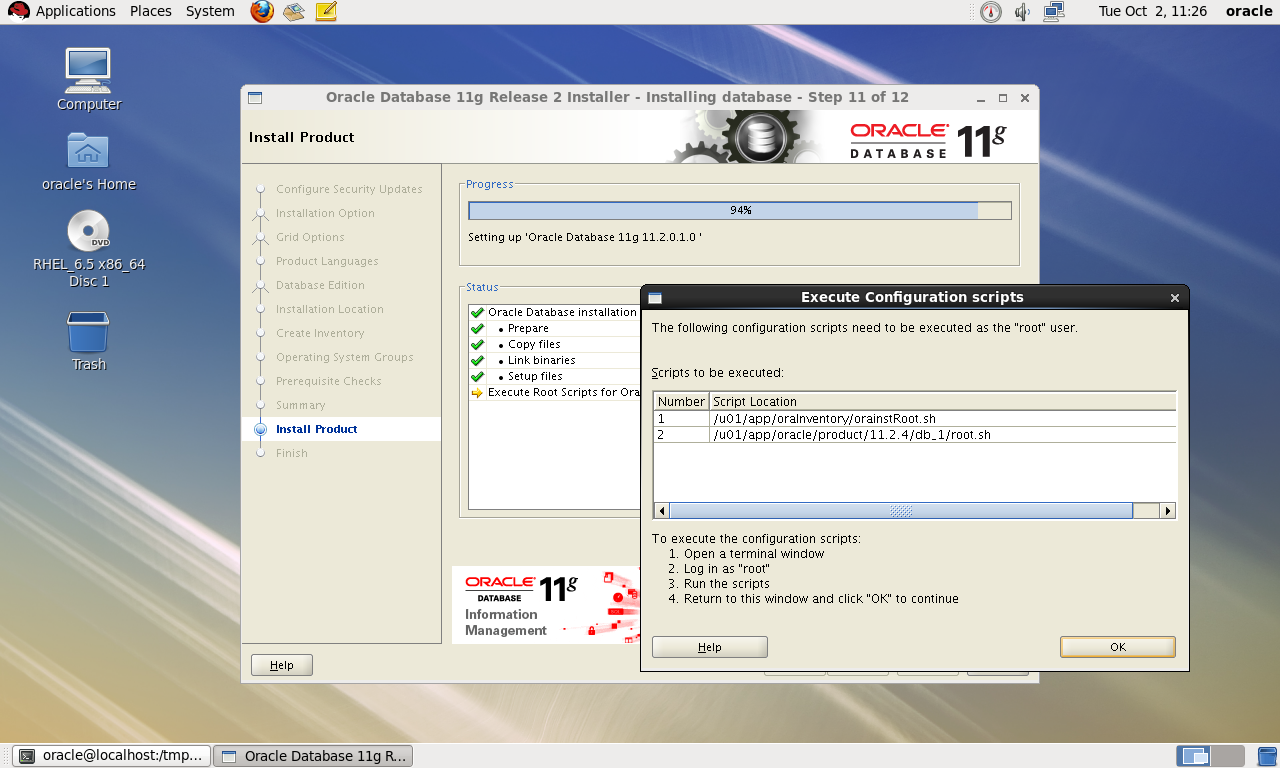Select the Database Edition step
1280x768 pixels.
tap(320, 285)
